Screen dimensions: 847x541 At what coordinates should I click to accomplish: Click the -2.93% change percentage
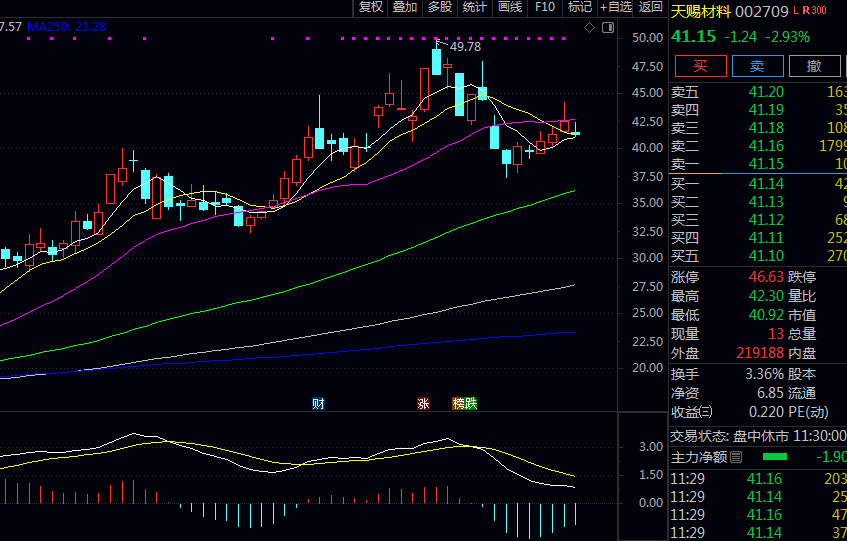tap(787, 37)
